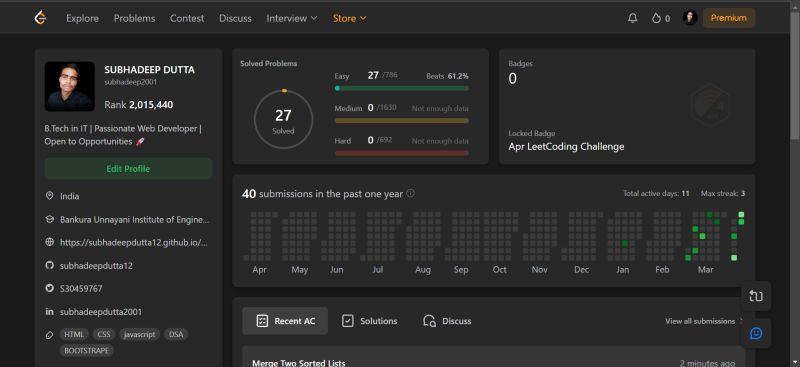Viewport: 800px width, 367px height.
Task: Open the Contest page
Action: coord(187,18)
